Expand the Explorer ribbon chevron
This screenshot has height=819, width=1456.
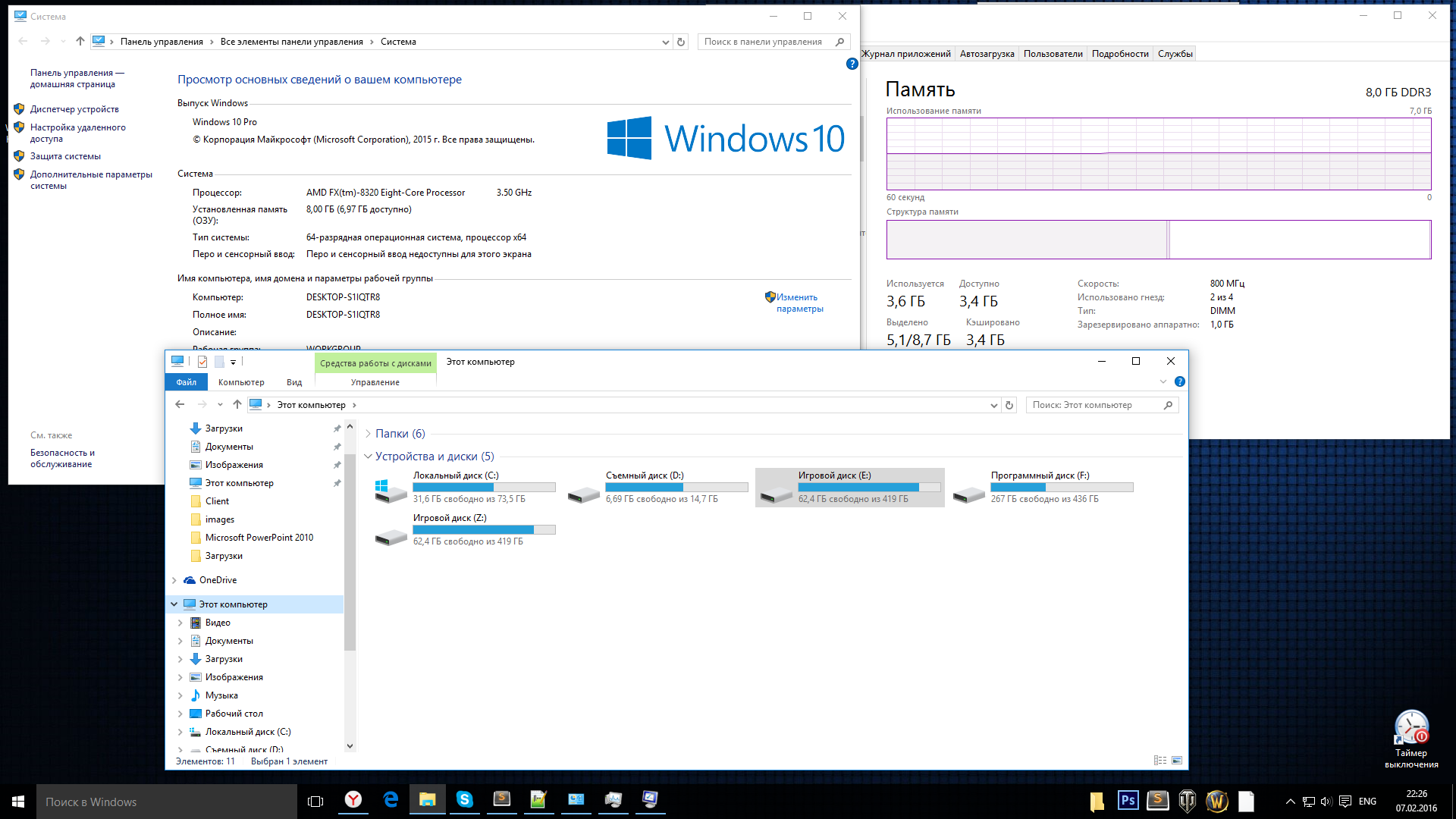pyautogui.click(x=1163, y=381)
